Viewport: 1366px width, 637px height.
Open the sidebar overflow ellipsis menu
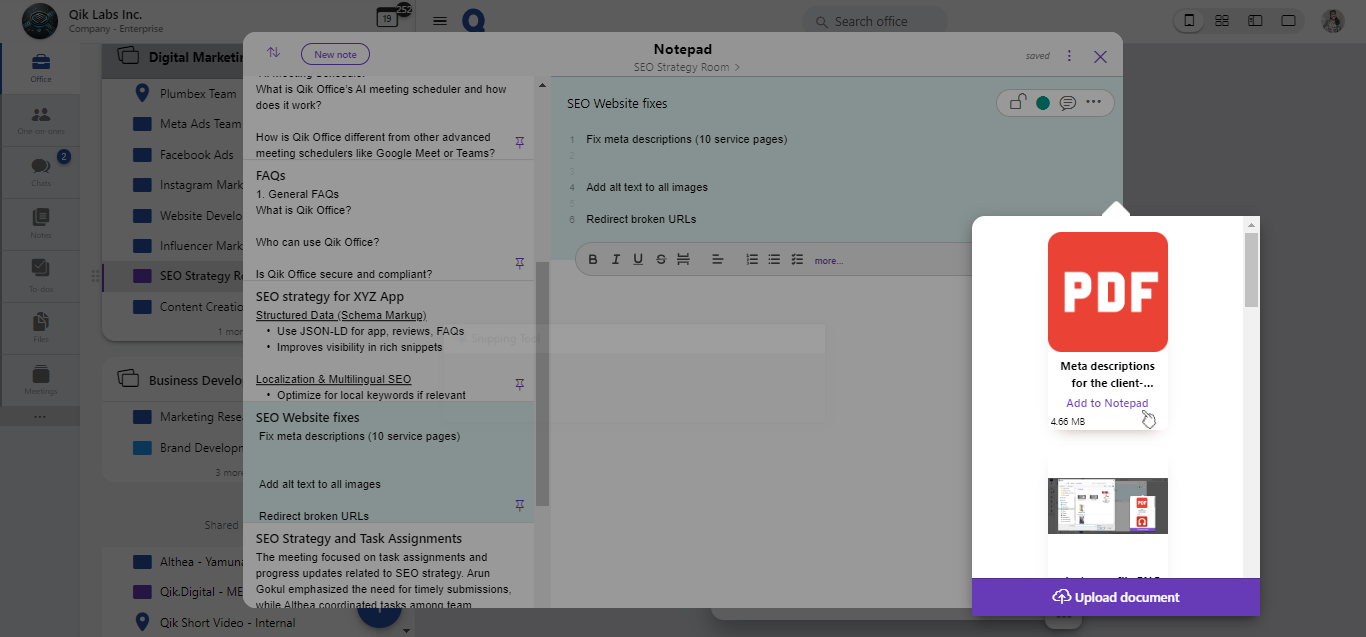(40, 415)
